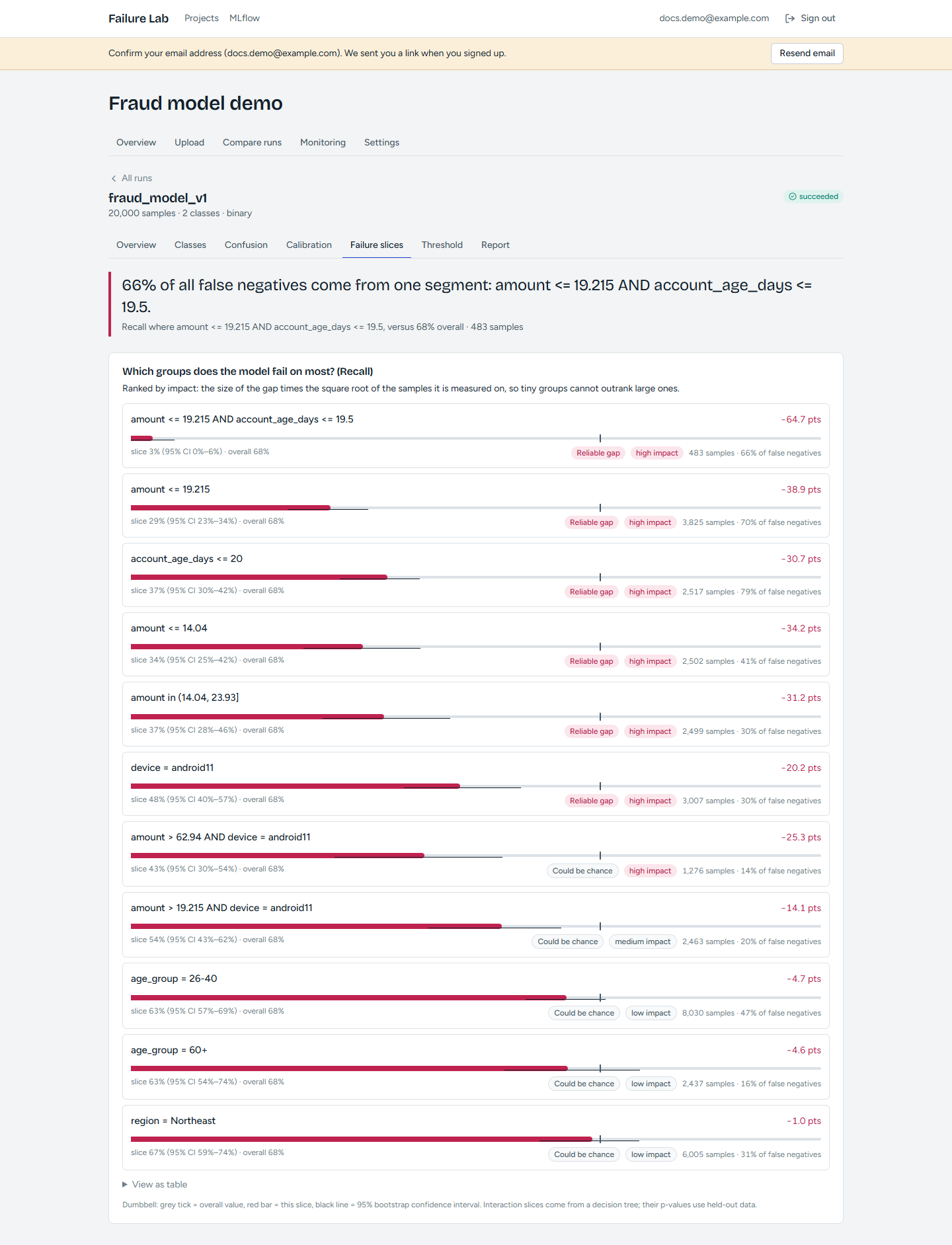Click the fraud_model_v1 run name

coord(157,198)
